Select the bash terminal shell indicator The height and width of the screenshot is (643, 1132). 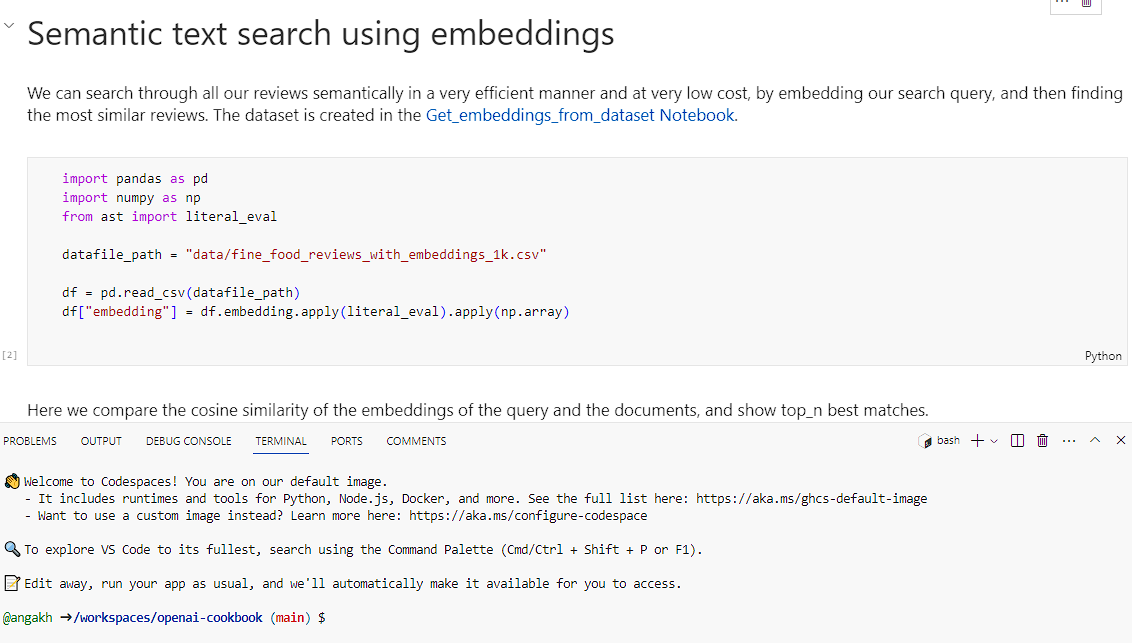[939, 441]
